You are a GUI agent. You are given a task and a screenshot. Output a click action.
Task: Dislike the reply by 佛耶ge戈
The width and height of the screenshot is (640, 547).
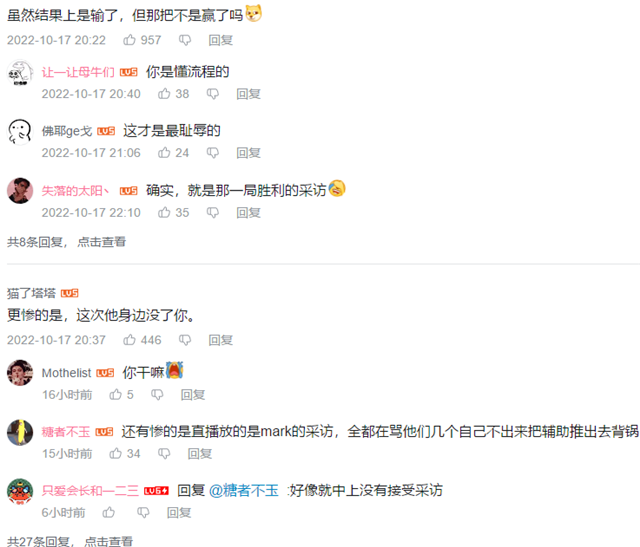(213, 153)
